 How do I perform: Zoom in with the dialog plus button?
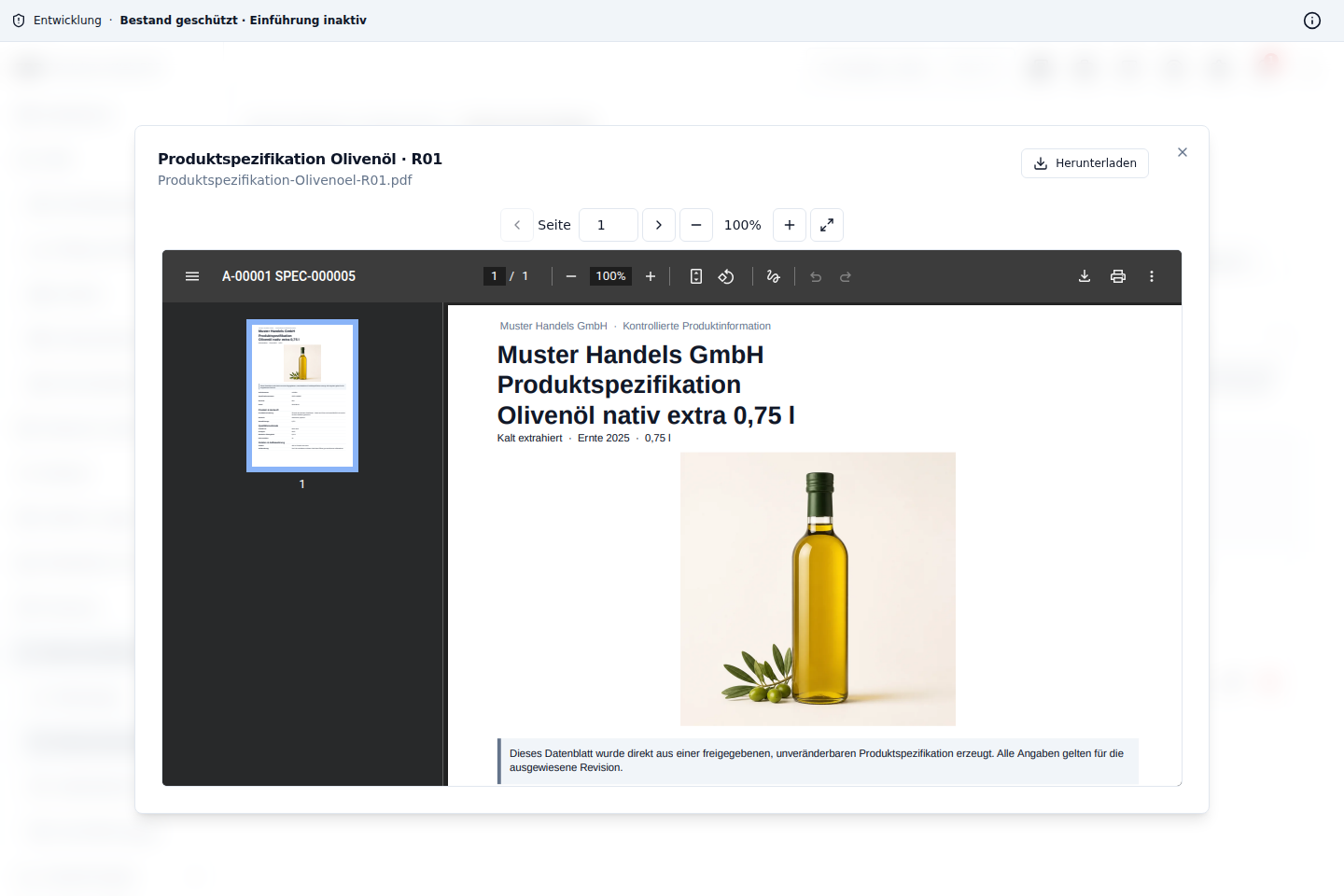coord(790,225)
